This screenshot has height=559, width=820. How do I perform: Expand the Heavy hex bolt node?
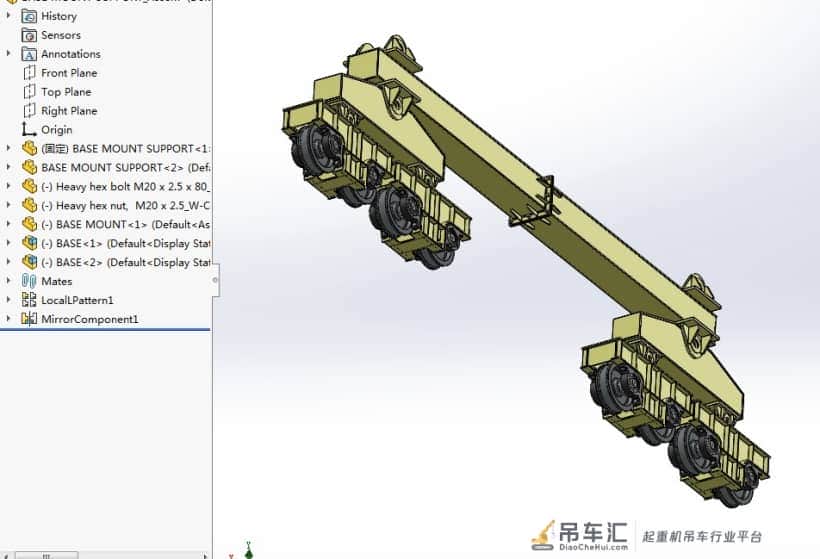(8, 186)
